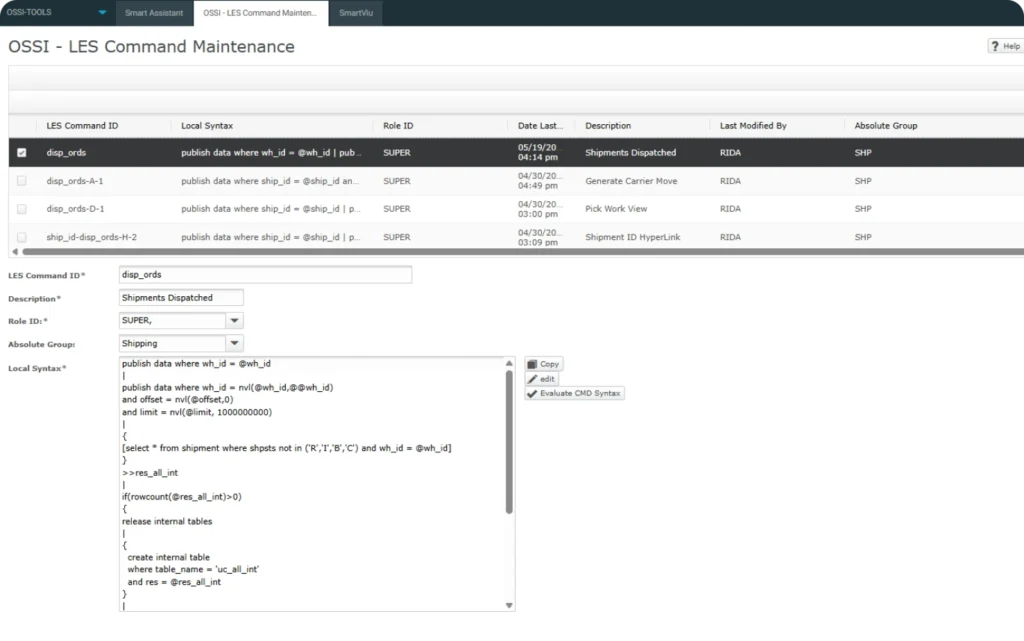The width and height of the screenshot is (1024, 641).
Task: Click the edit button's pencil icon
Action: click(x=532, y=379)
